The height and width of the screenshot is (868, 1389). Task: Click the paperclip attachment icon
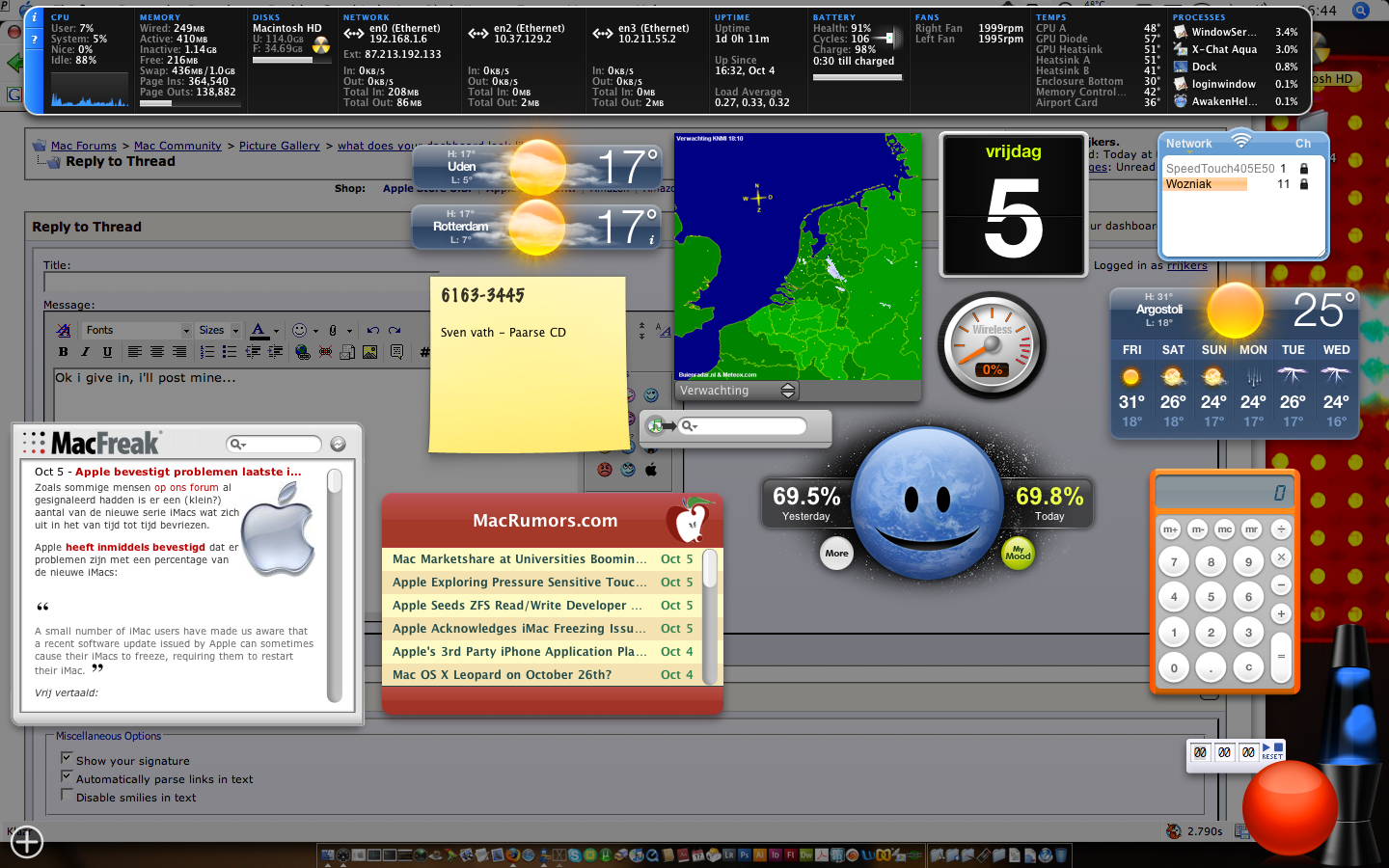(x=334, y=330)
